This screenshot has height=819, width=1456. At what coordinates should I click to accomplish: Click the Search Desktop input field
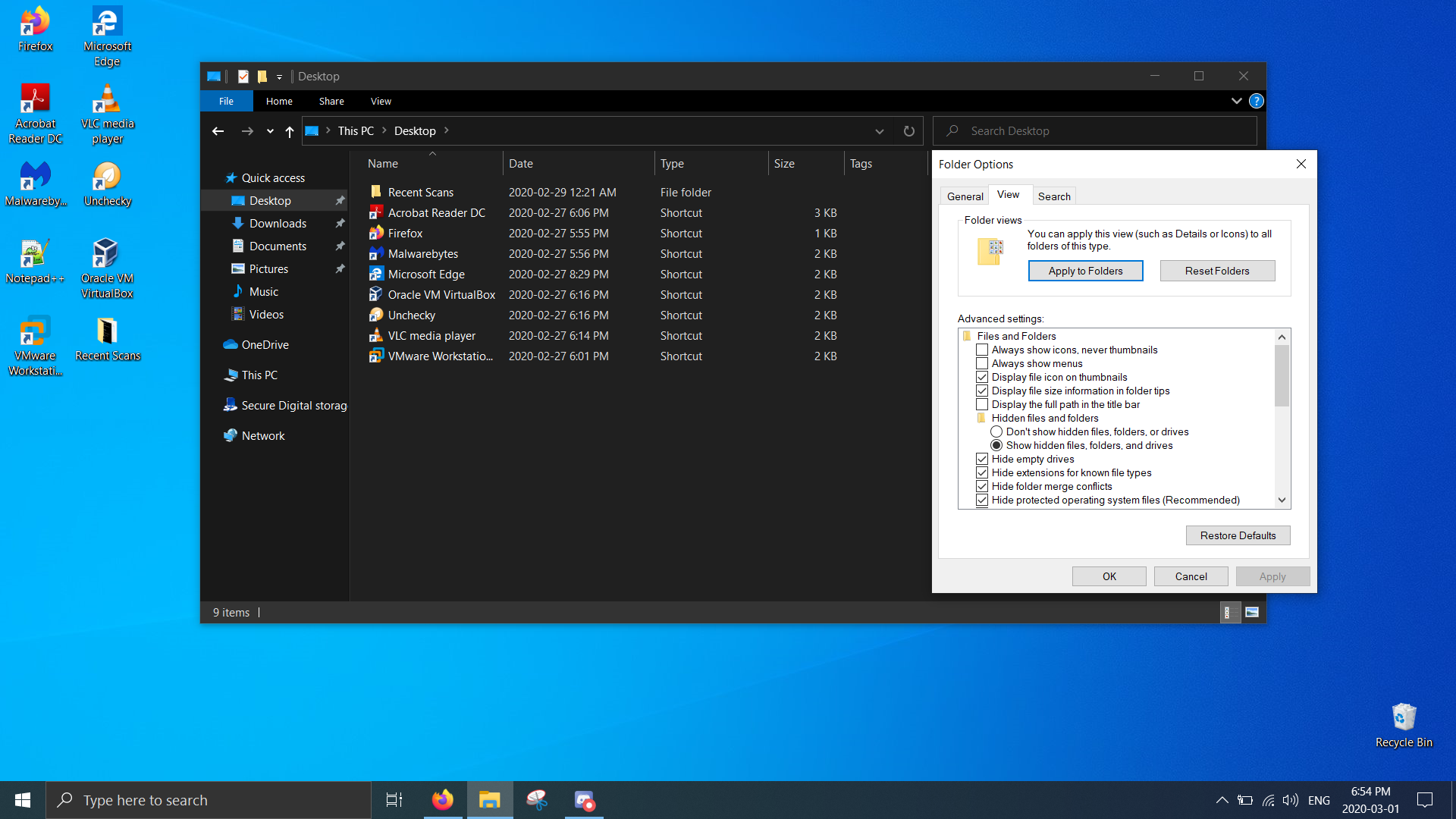point(1094,131)
